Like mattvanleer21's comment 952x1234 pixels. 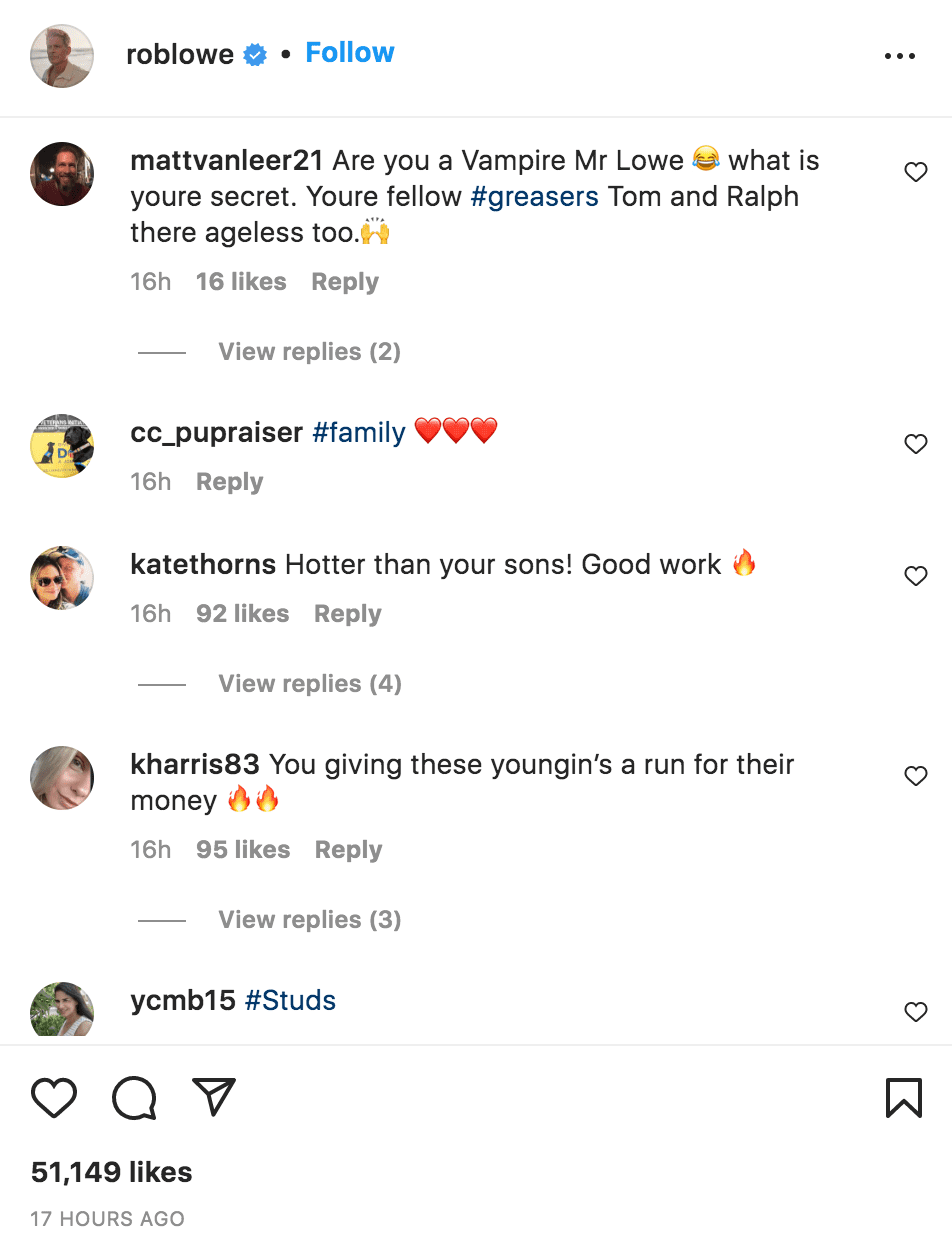[x=915, y=173]
